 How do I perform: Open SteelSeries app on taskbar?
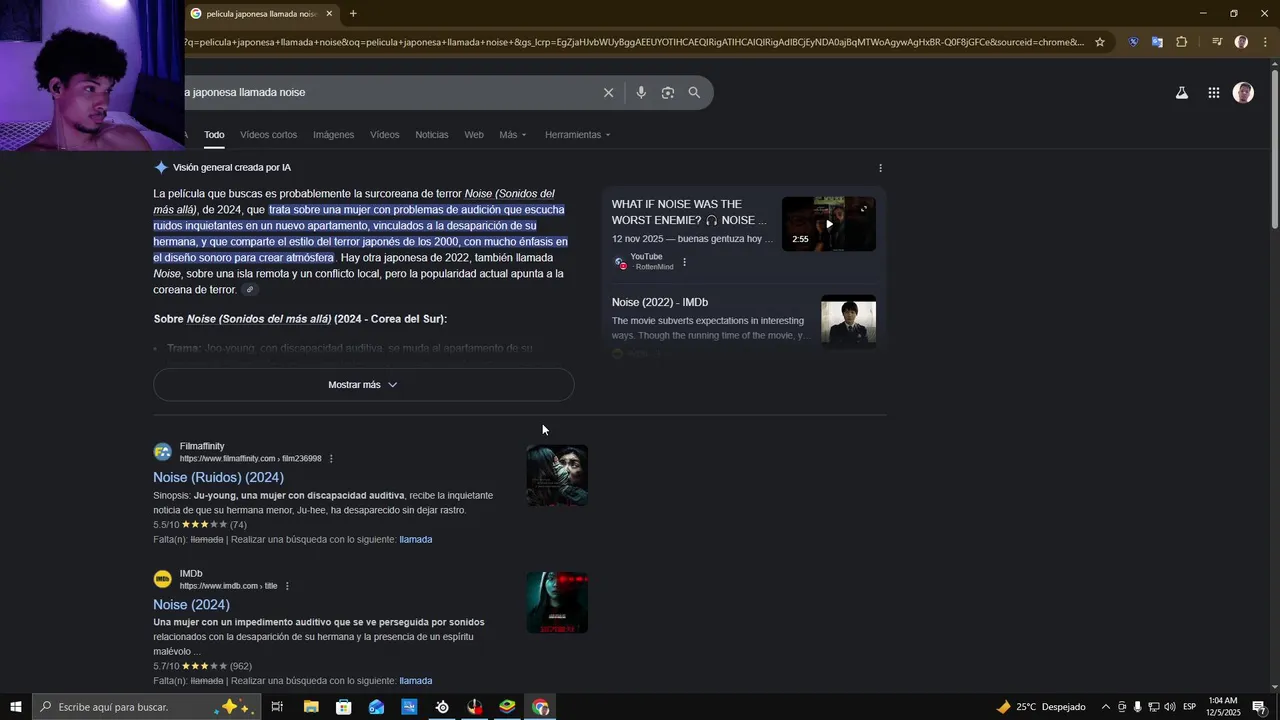pos(442,707)
